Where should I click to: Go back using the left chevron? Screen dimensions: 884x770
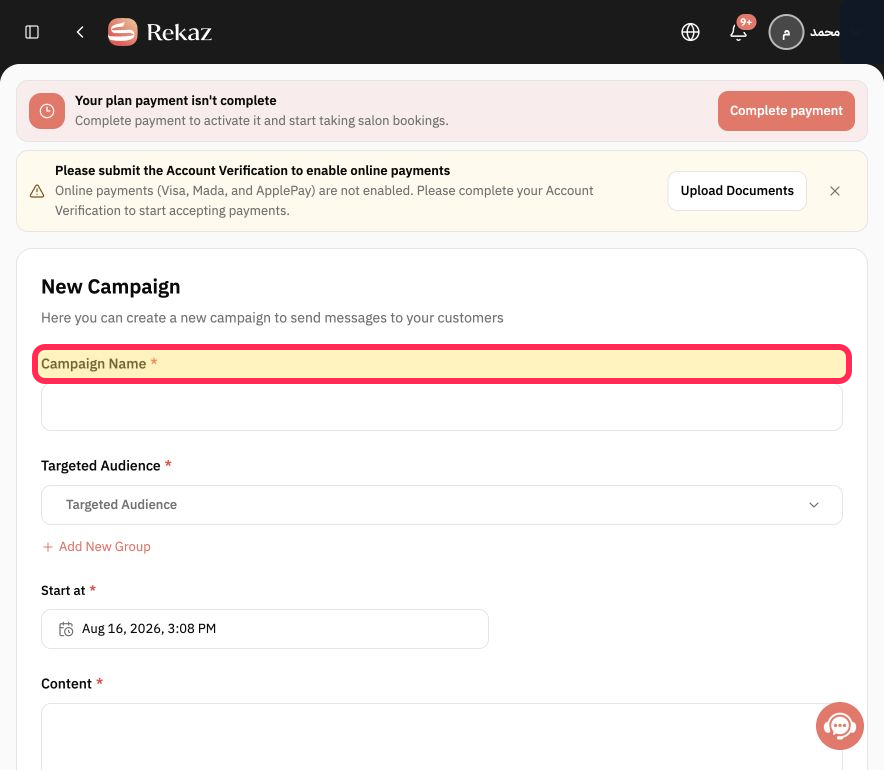coord(80,32)
